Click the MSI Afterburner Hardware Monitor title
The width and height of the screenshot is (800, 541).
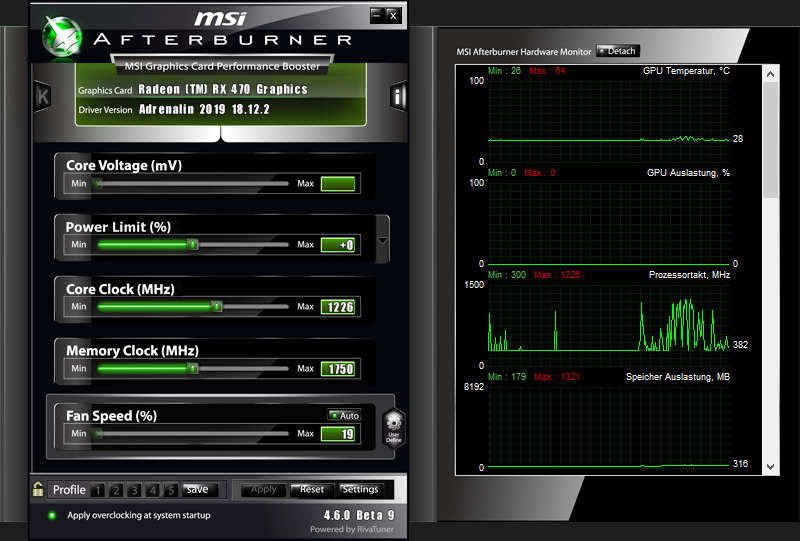pyautogui.click(x=524, y=52)
